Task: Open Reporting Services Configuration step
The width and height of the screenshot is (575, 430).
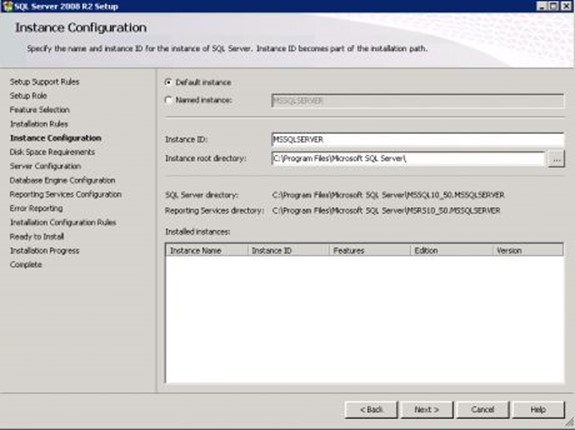Action: point(66,194)
